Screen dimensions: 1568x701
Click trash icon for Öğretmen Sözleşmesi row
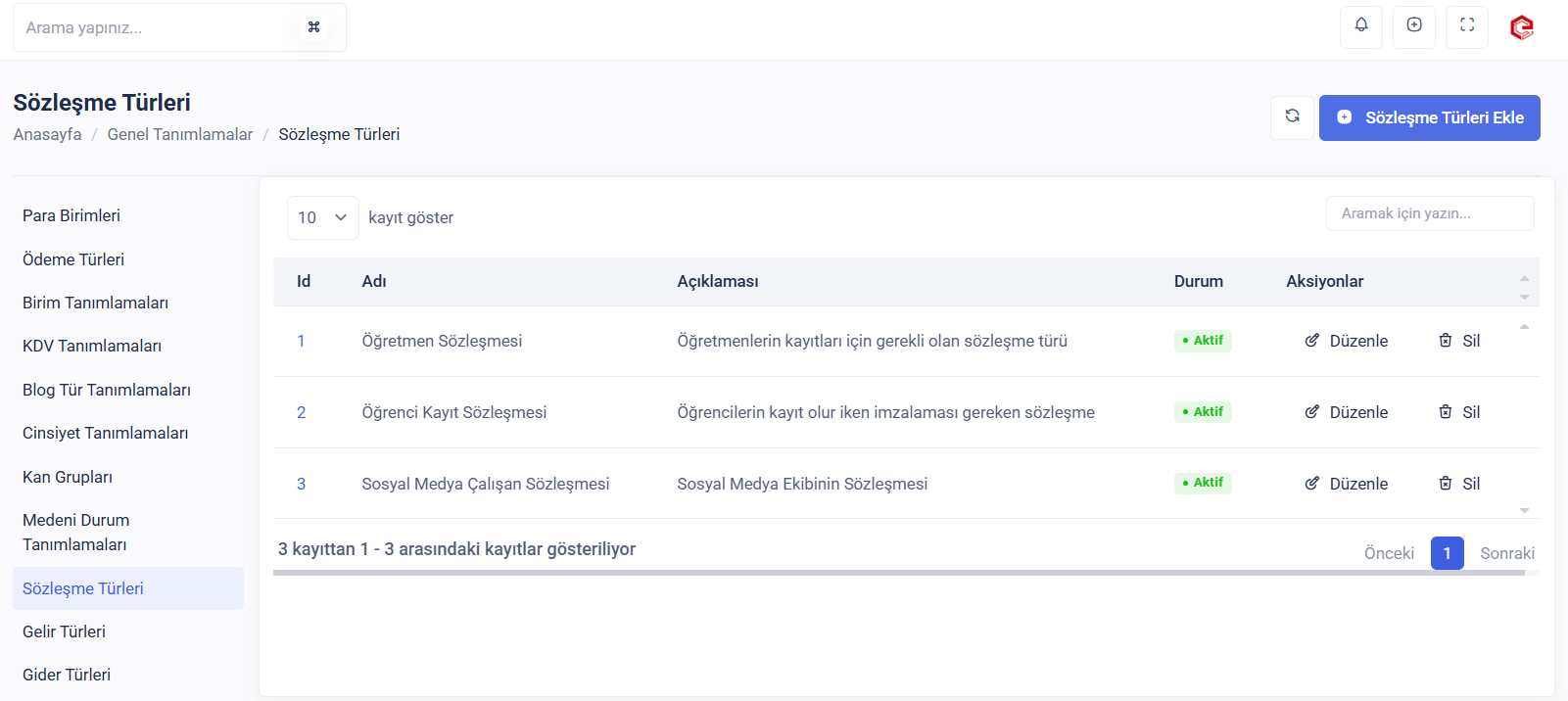pos(1445,341)
